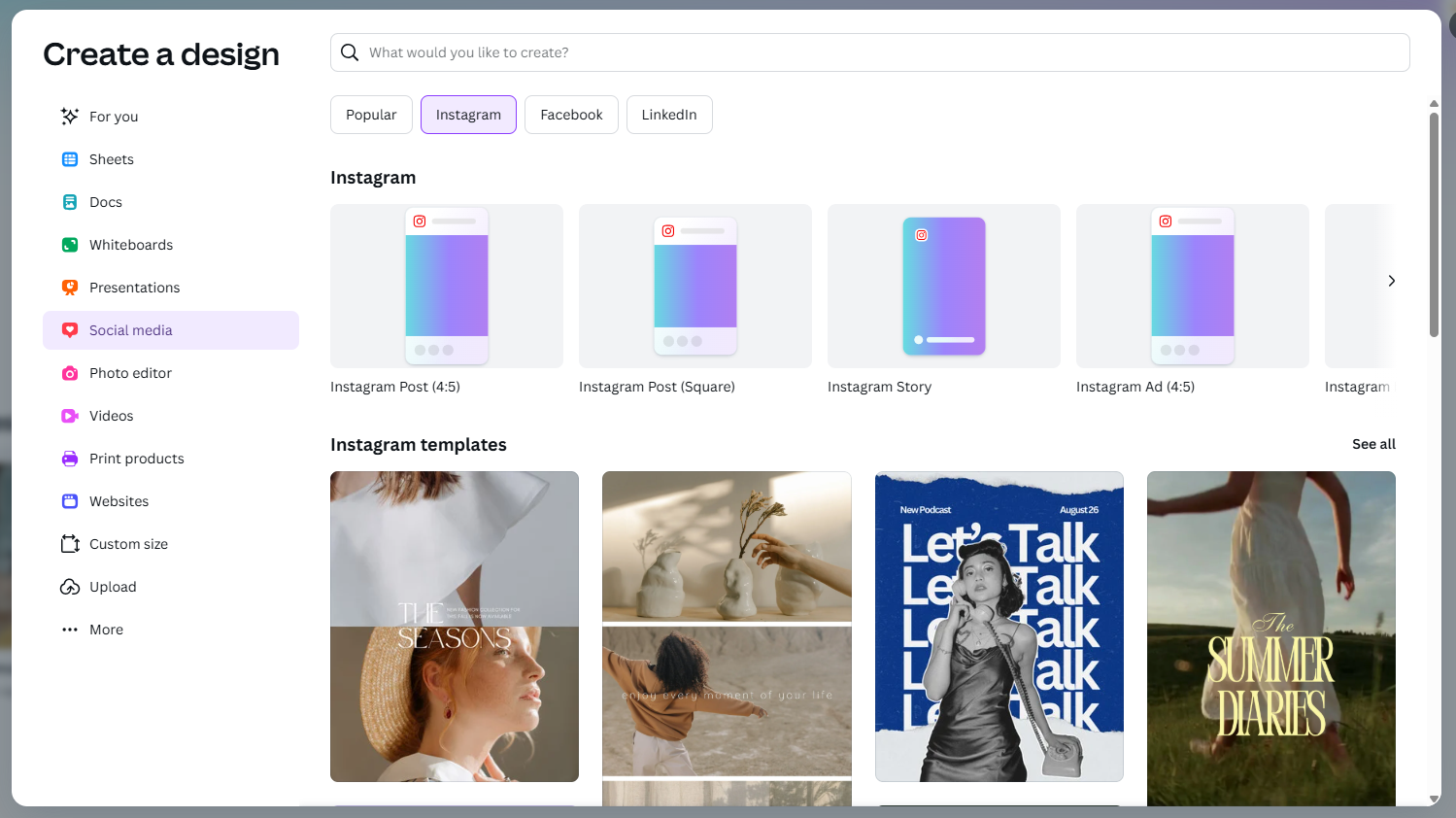
Task: Open the Docs category
Action: coord(171,202)
